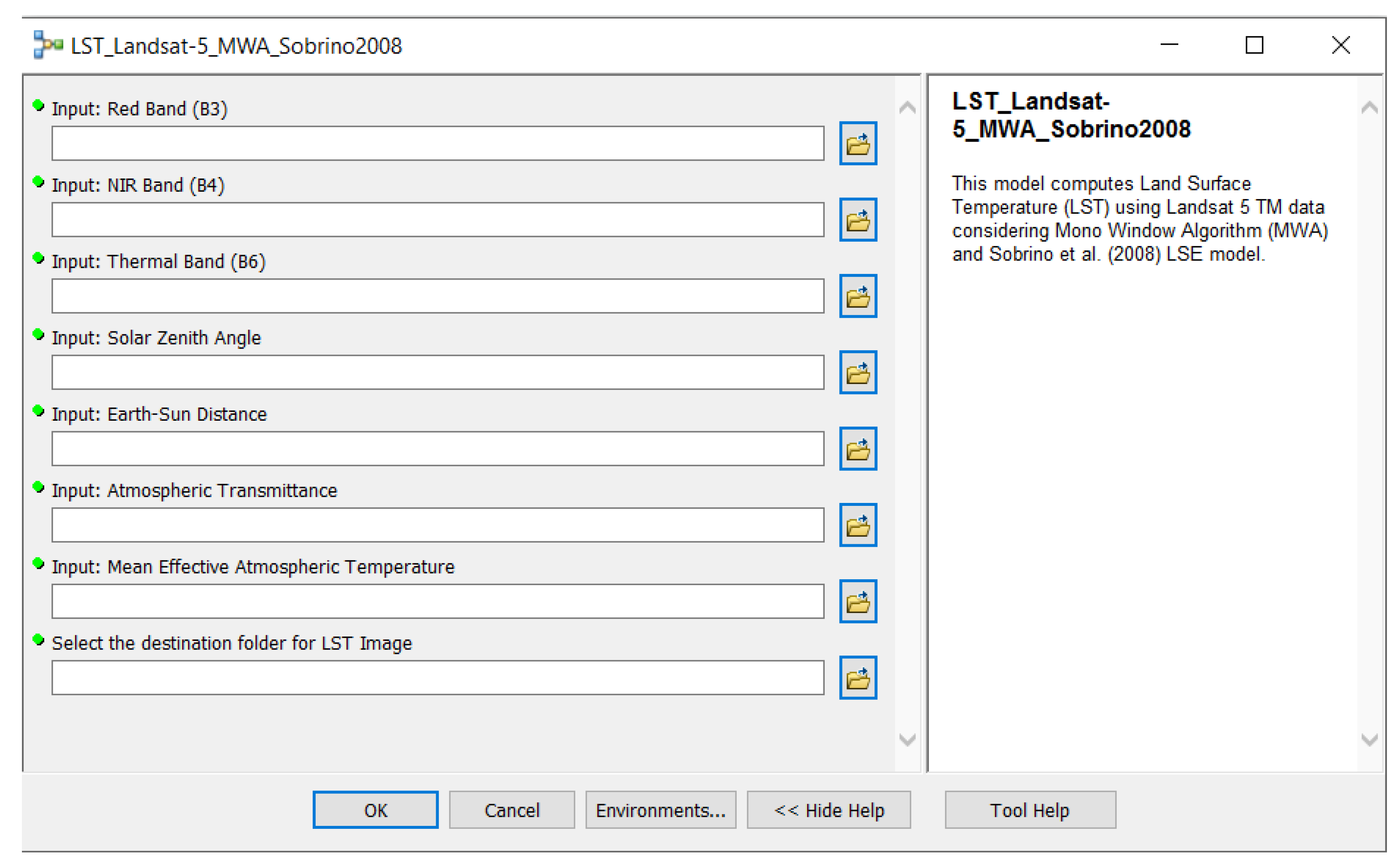This screenshot has height=860, width=1400.
Task: Click the model tool icon in title bar
Action: tap(48, 45)
